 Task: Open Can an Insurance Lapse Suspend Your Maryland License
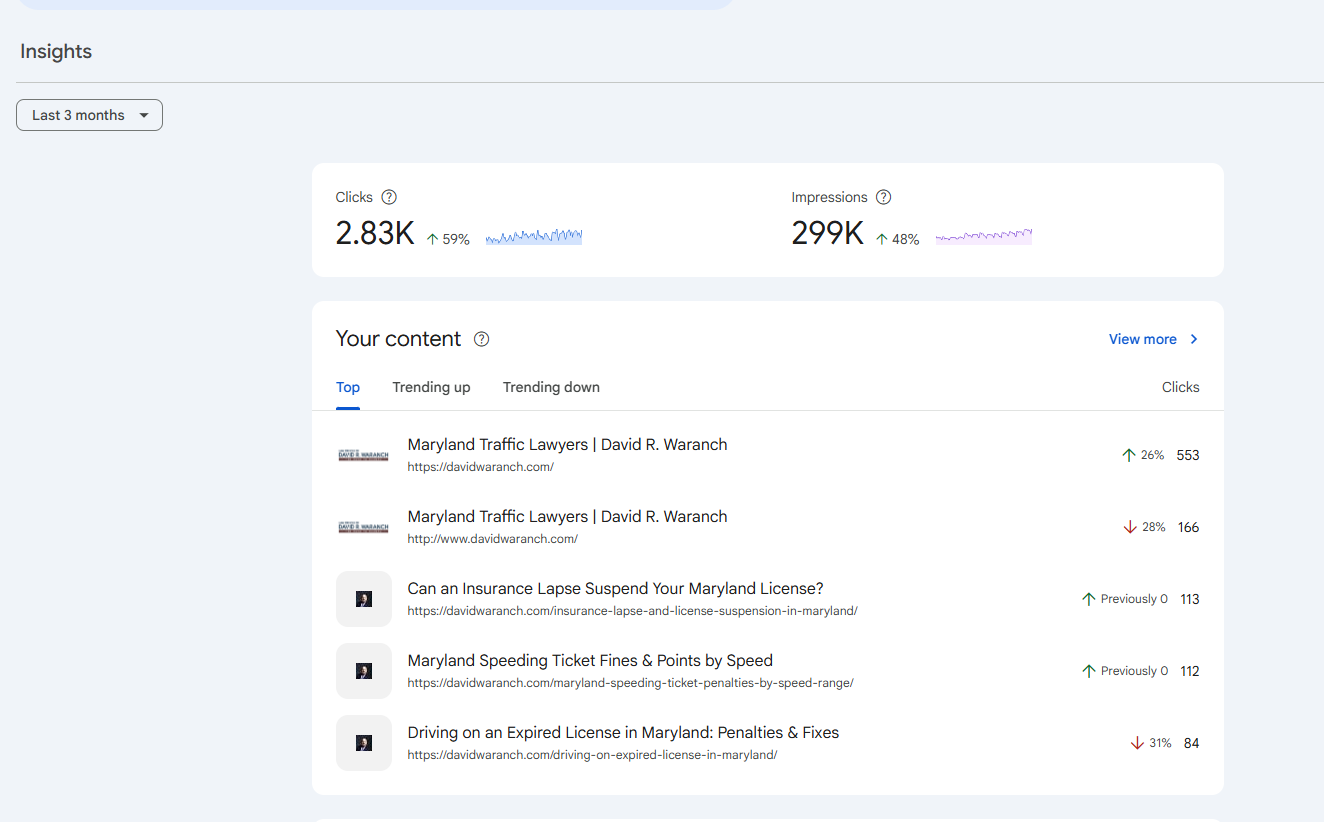615,589
